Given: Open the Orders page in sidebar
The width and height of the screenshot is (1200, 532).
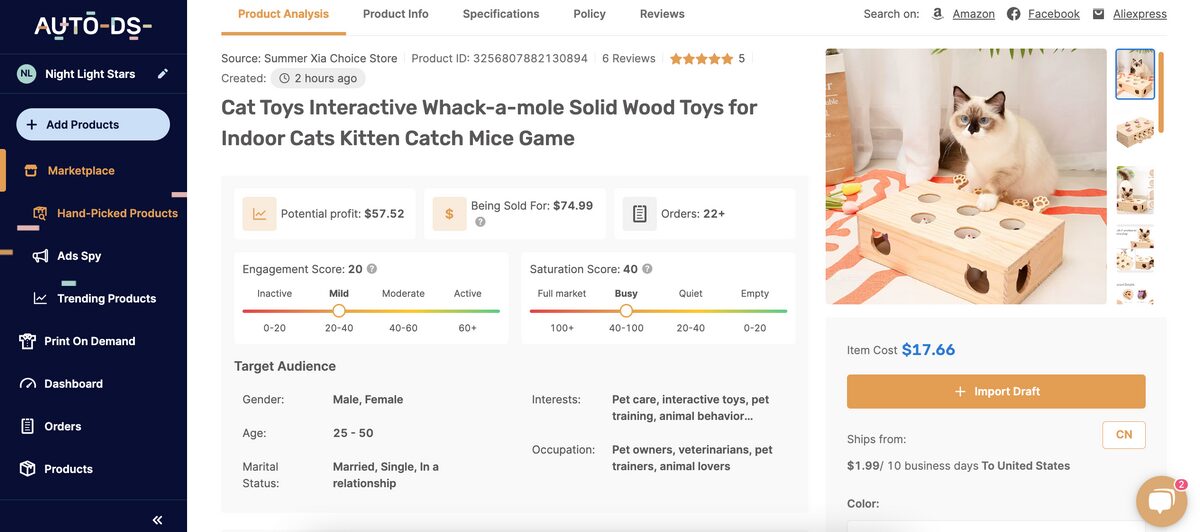Looking at the screenshot, I should click(x=62, y=426).
